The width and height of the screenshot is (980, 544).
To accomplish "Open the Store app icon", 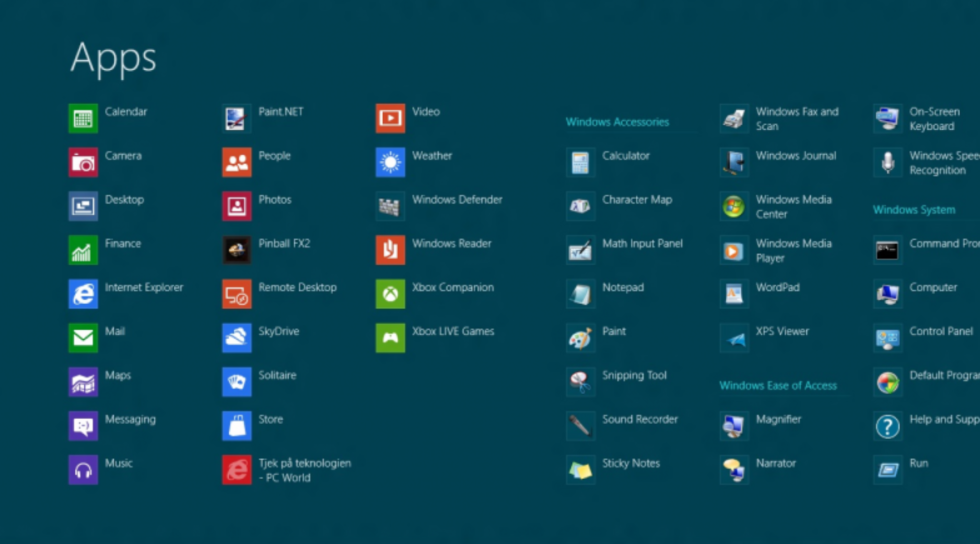I will 237,426.
